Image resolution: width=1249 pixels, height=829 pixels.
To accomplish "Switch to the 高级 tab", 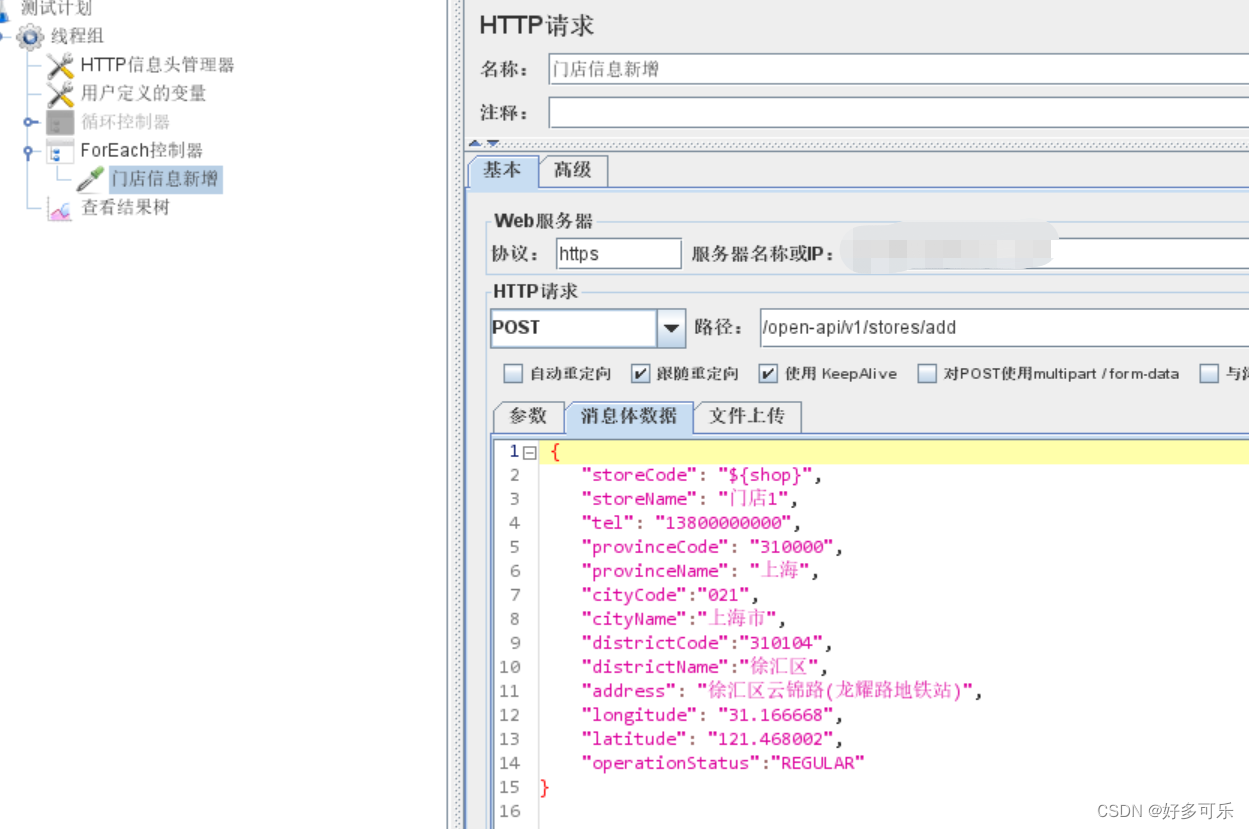I will tap(573, 171).
